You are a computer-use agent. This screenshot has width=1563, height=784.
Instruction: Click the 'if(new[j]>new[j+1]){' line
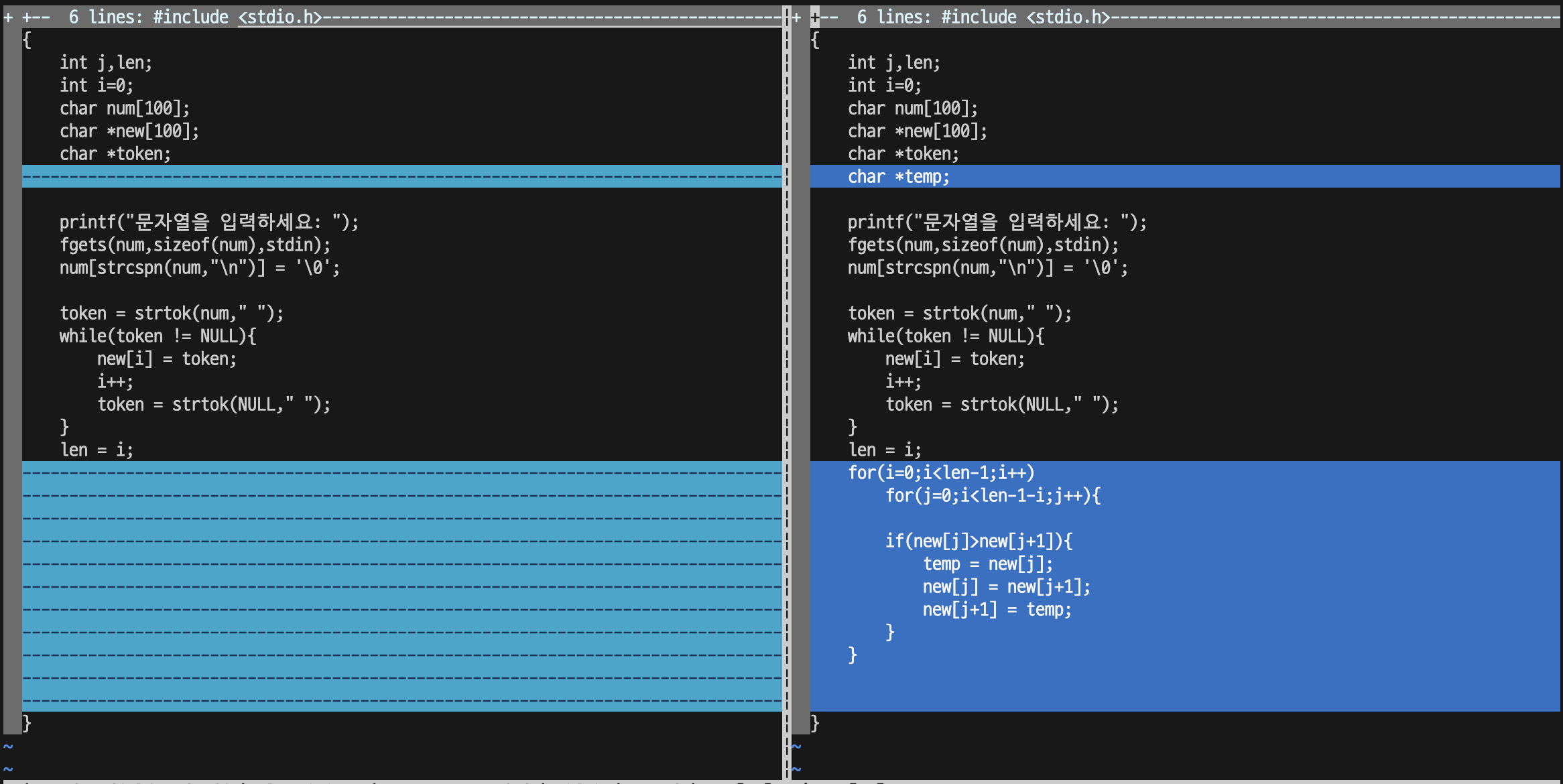(979, 541)
